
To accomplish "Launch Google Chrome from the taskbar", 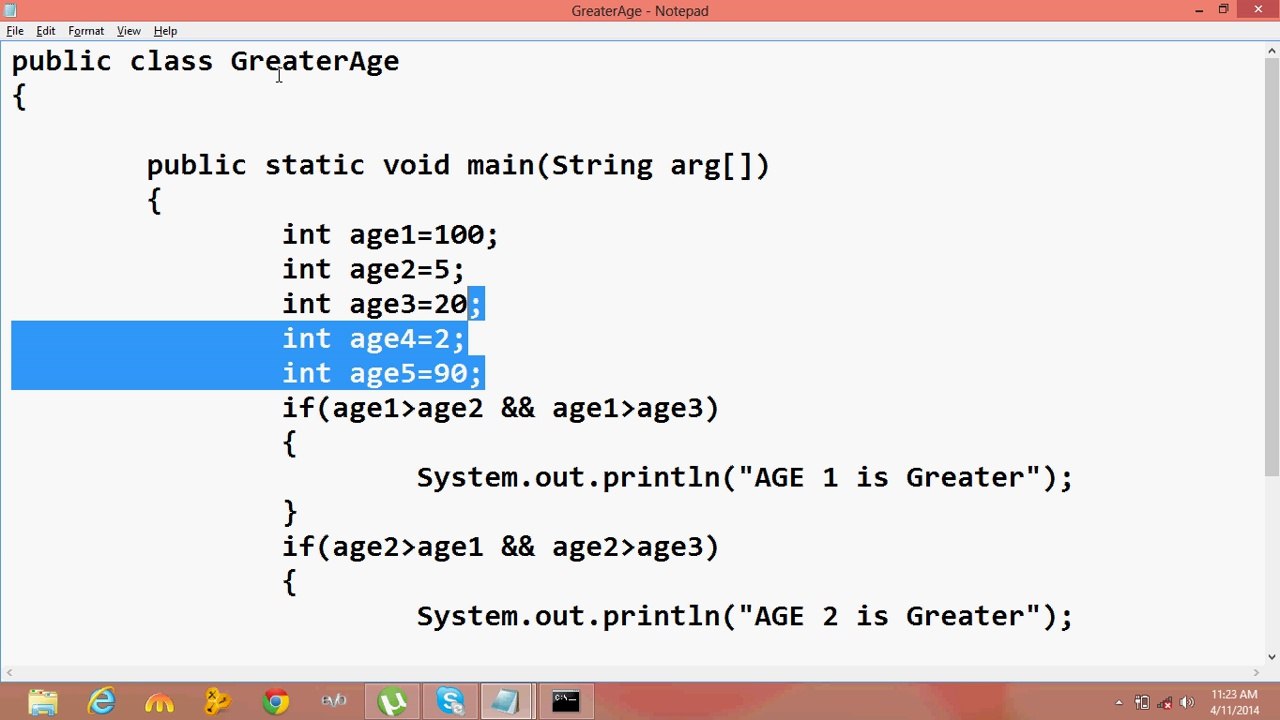I will 275,702.
